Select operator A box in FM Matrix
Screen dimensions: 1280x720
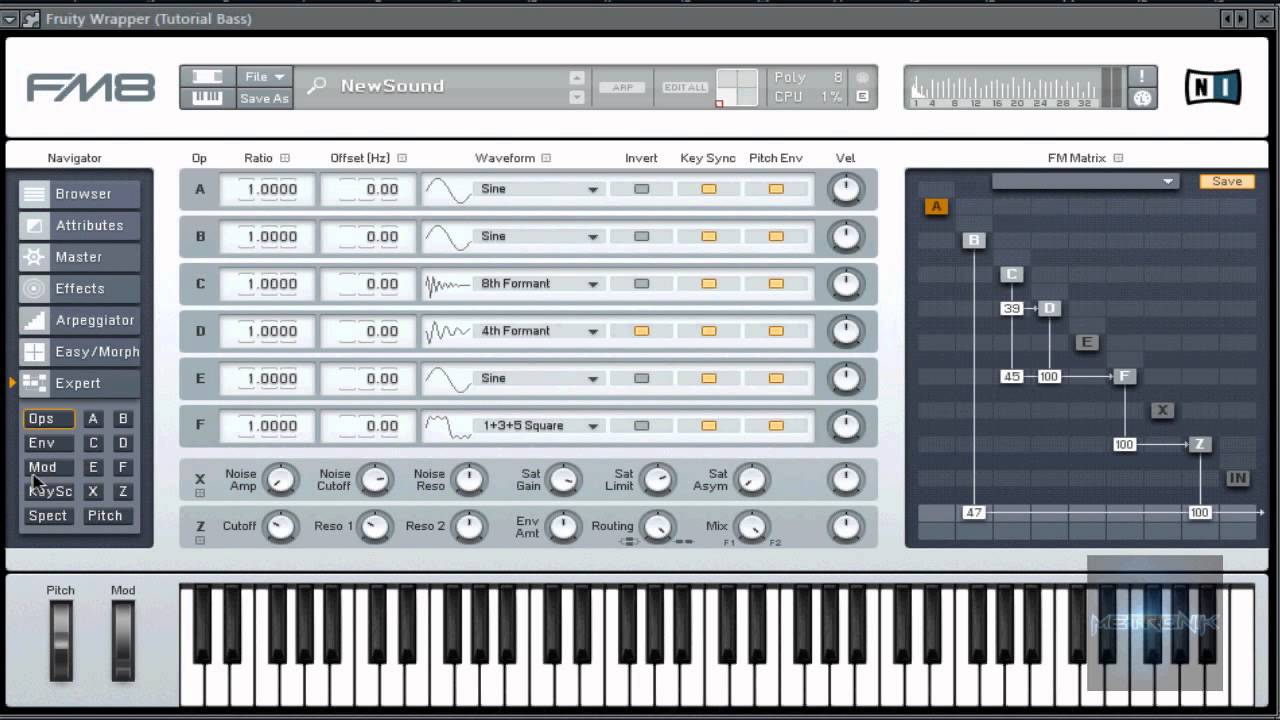pyautogui.click(x=936, y=207)
